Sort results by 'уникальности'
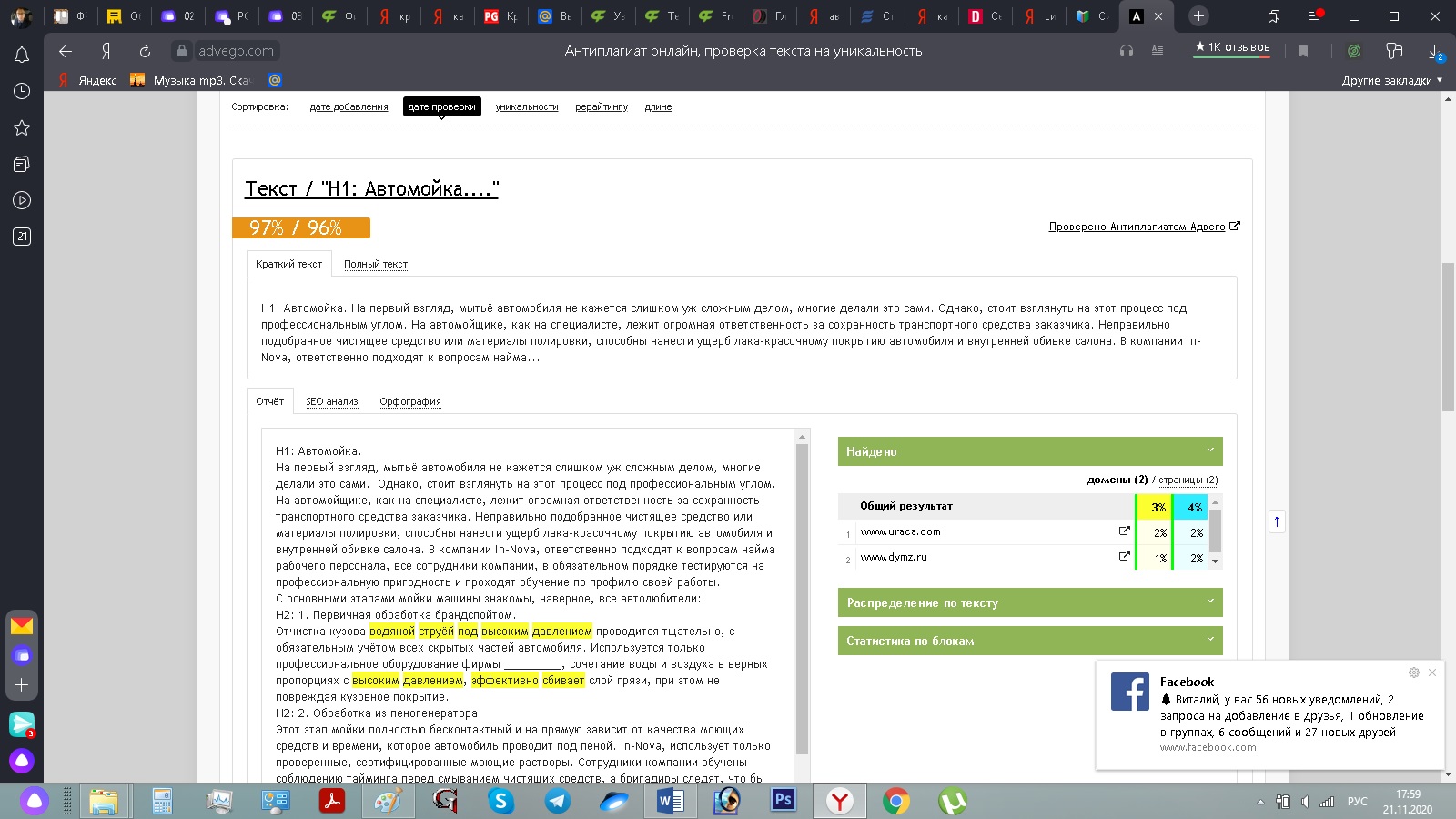This screenshot has width=1456, height=819. tap(527, 106)
